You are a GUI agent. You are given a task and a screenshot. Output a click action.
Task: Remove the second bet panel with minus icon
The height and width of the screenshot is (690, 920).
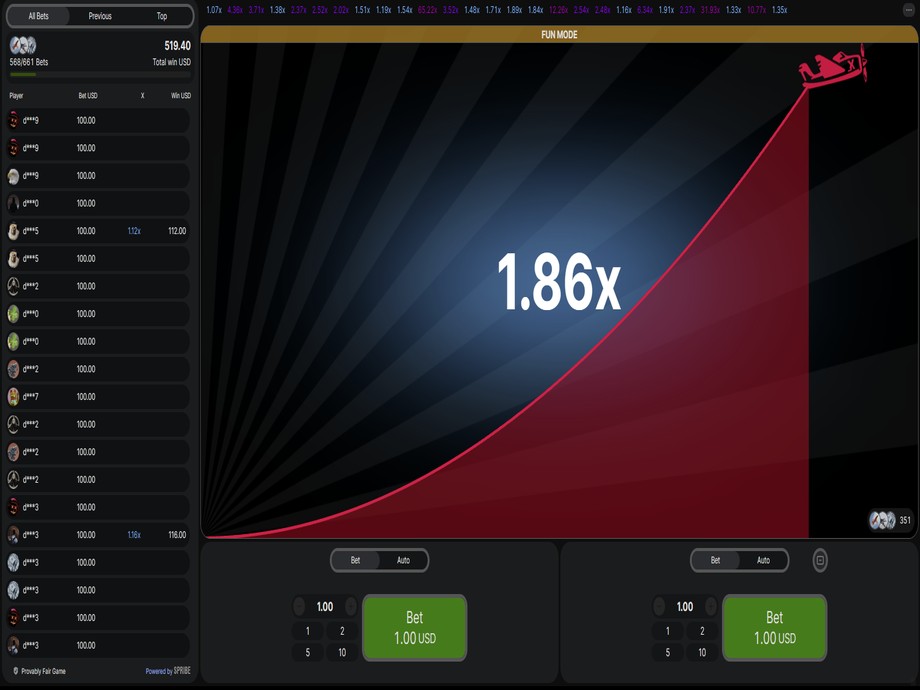(820, 560)
